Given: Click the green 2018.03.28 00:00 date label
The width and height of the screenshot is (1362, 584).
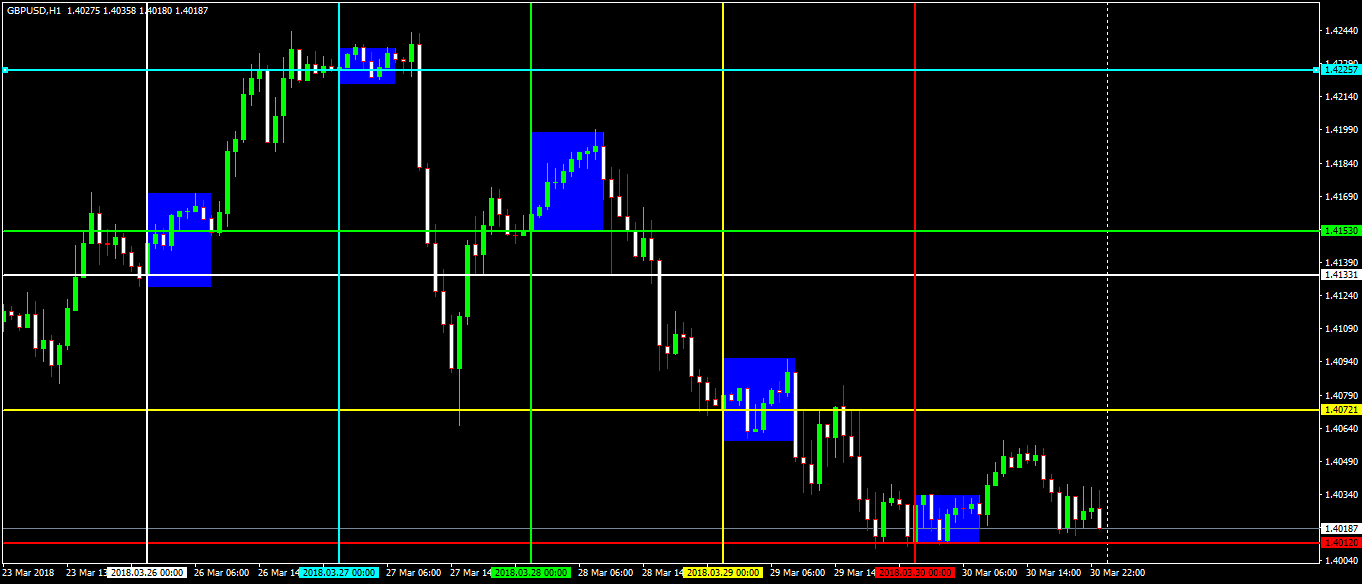Looking at the screenshot, I should click(531, 573).
